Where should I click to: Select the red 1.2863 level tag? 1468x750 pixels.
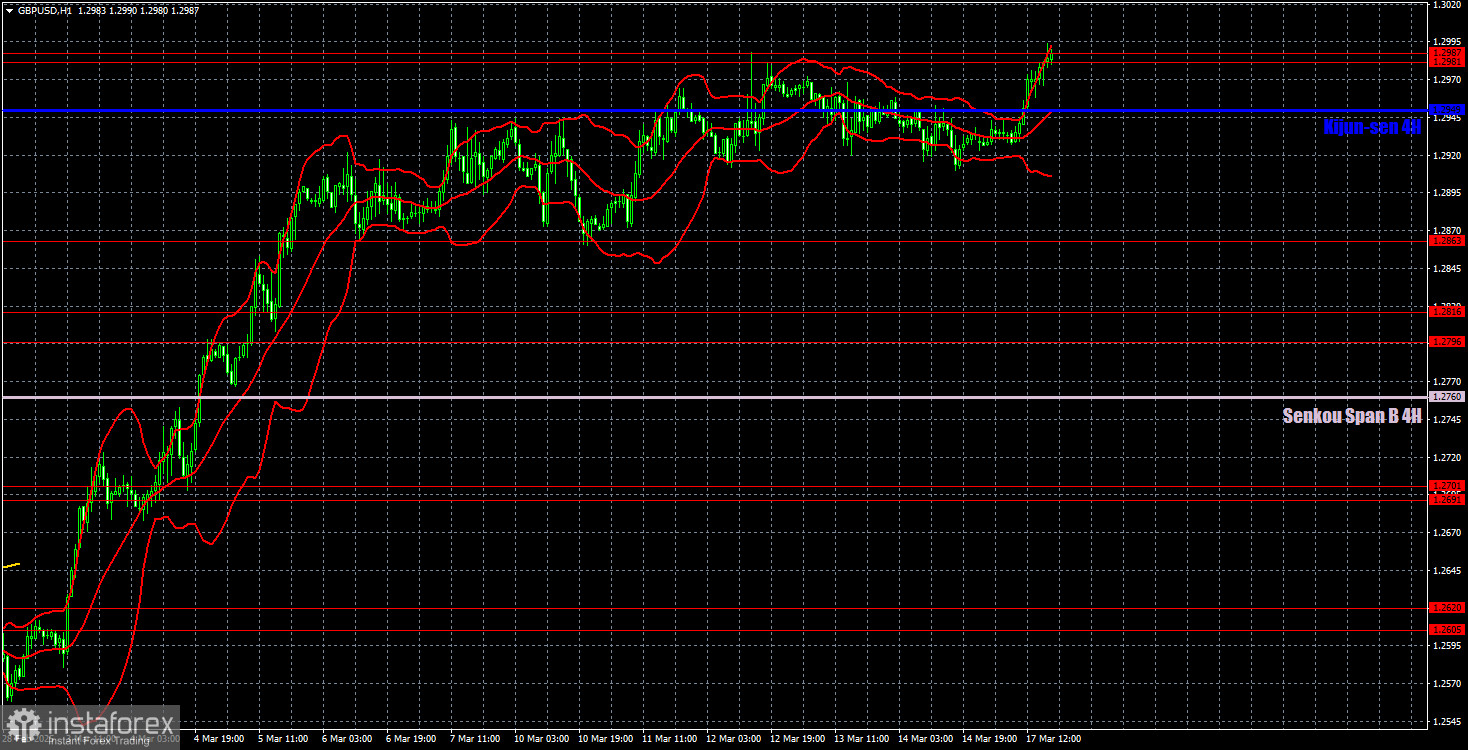(1447, 241)
